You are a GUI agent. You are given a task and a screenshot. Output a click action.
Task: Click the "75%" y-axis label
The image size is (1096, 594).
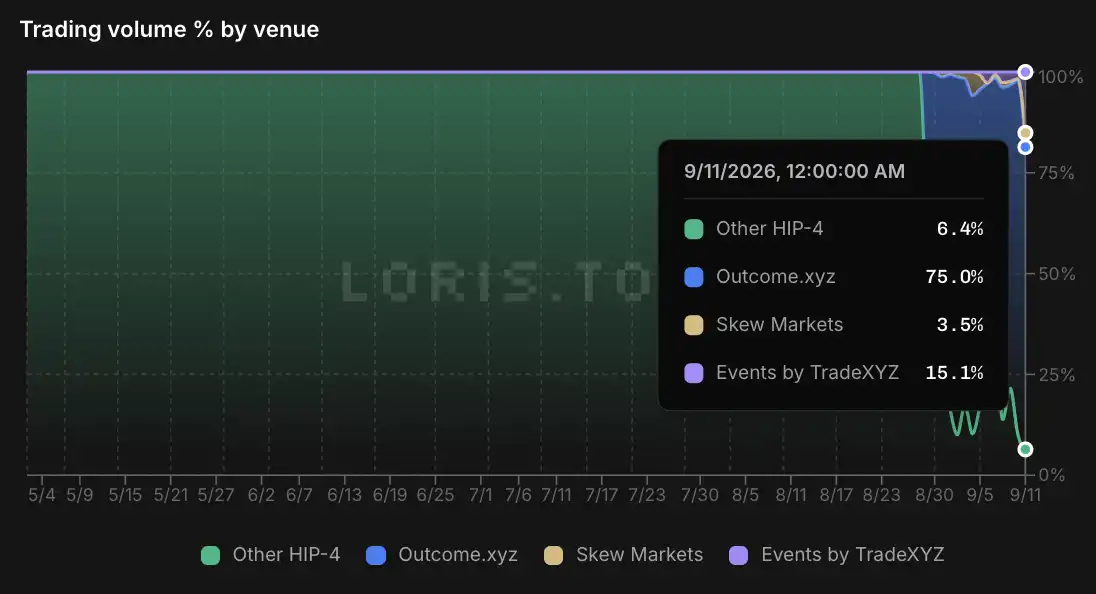(x=1056, y=173)
